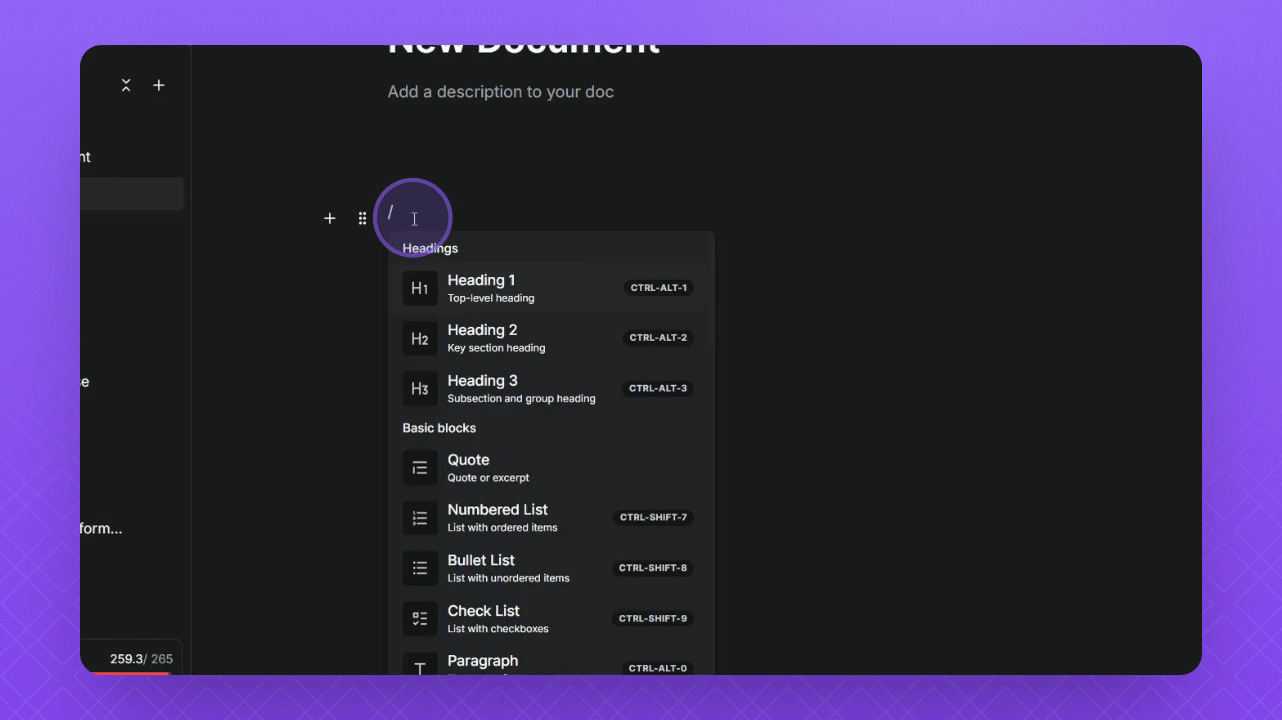The height and width of the screenshot is (720, 1282).
Task: Add a new block with the plus beside the slash line
Action: tap(330, 218)
